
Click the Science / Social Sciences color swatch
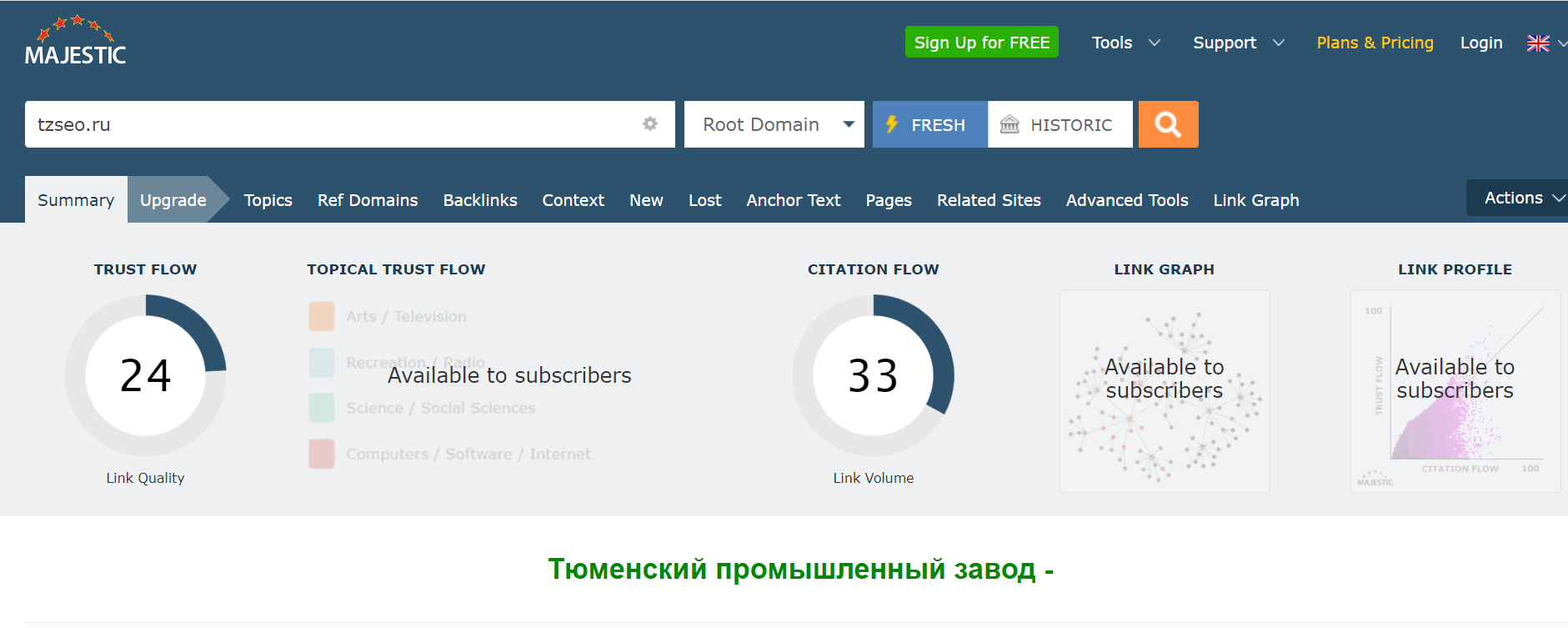322,408
